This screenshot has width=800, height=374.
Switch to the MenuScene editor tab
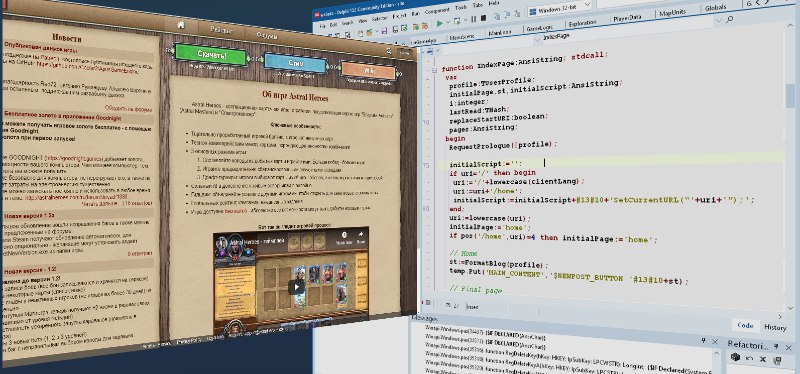coord(462,37)
